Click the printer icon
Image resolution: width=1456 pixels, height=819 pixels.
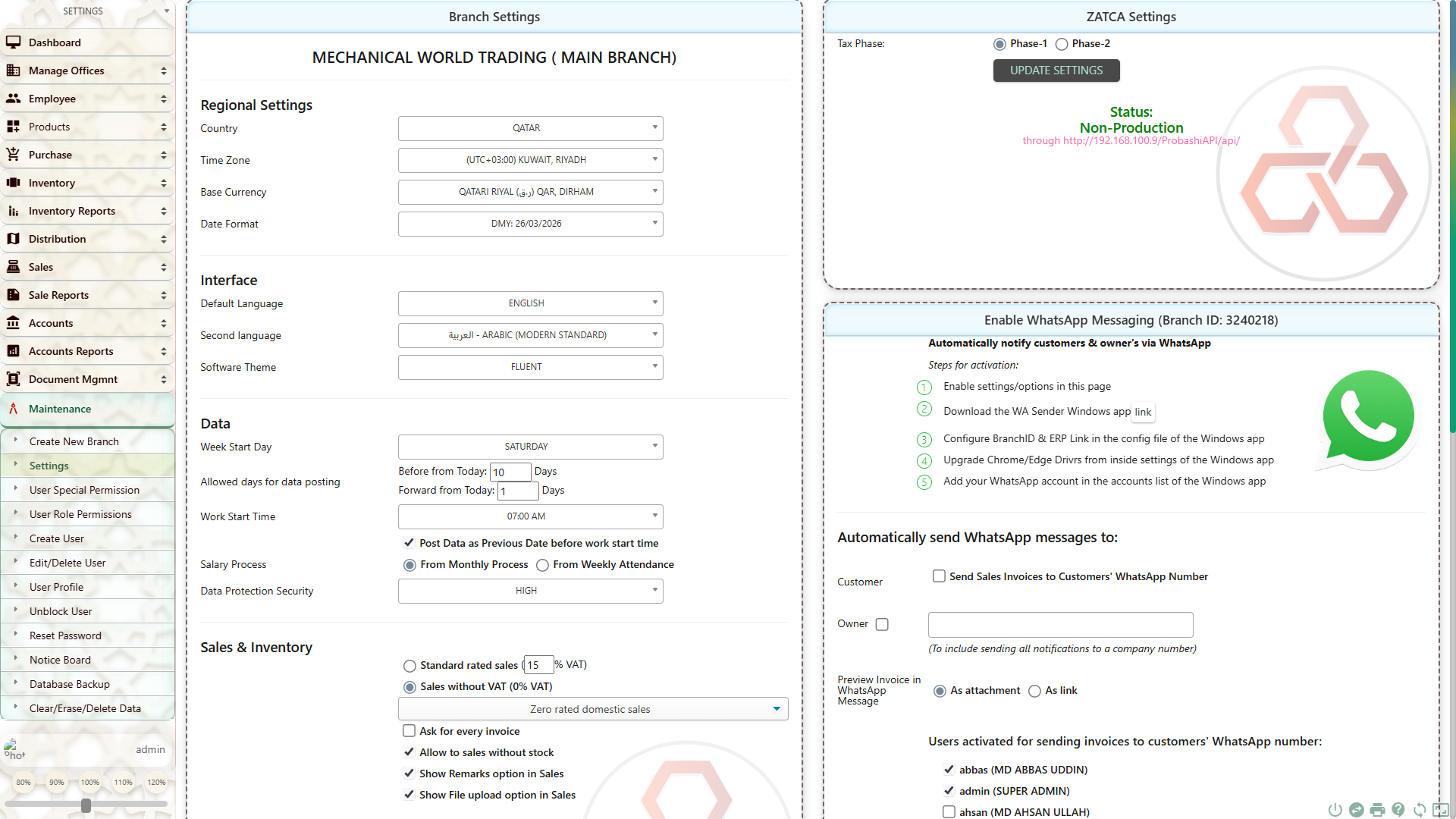point(1377,810)
